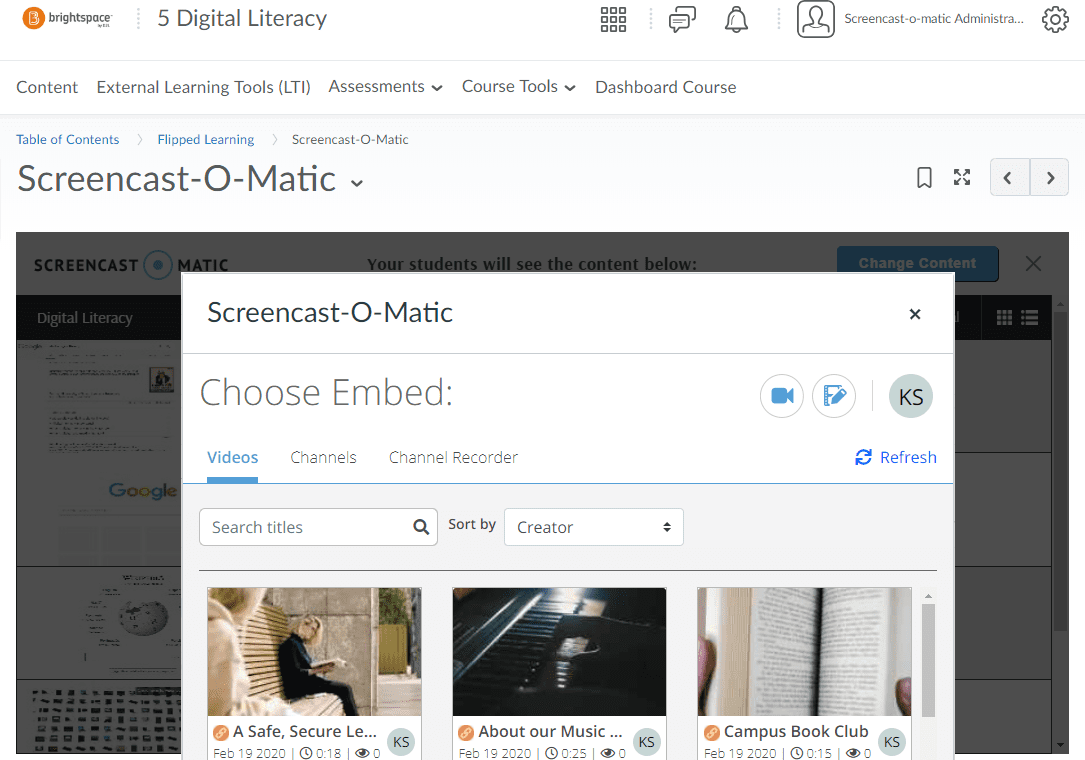Click the link icon beside Campus Book Club
This screenshot has width=1085, height=760.
coord(711,732)
